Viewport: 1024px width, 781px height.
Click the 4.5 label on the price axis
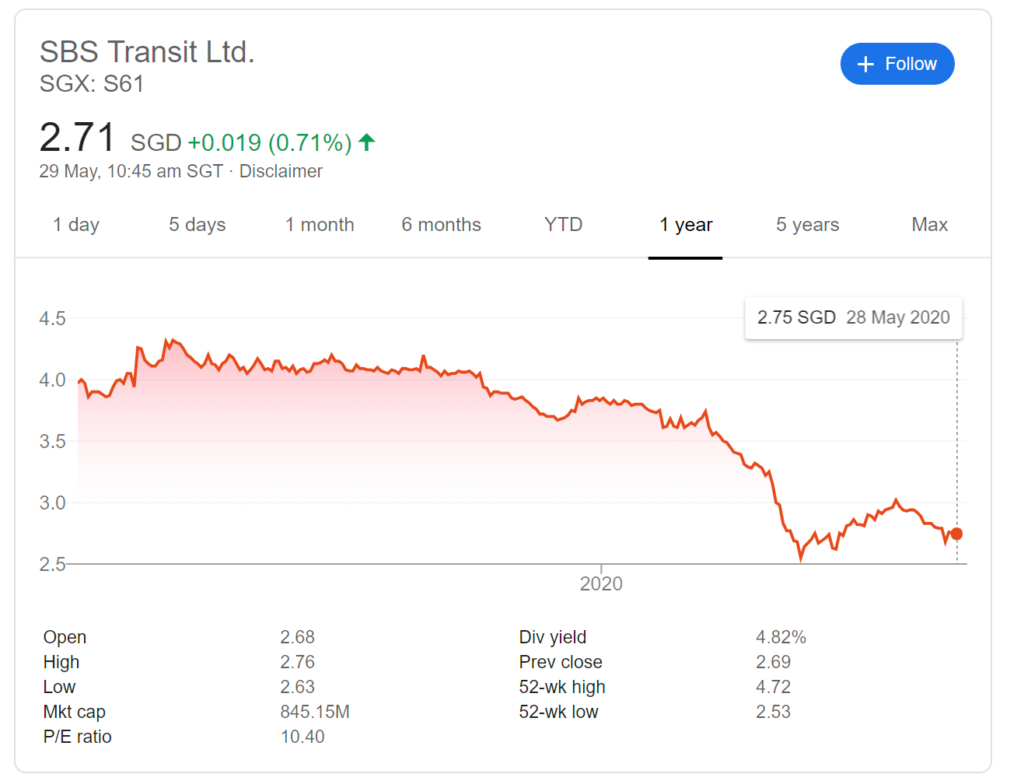point(52,319)
